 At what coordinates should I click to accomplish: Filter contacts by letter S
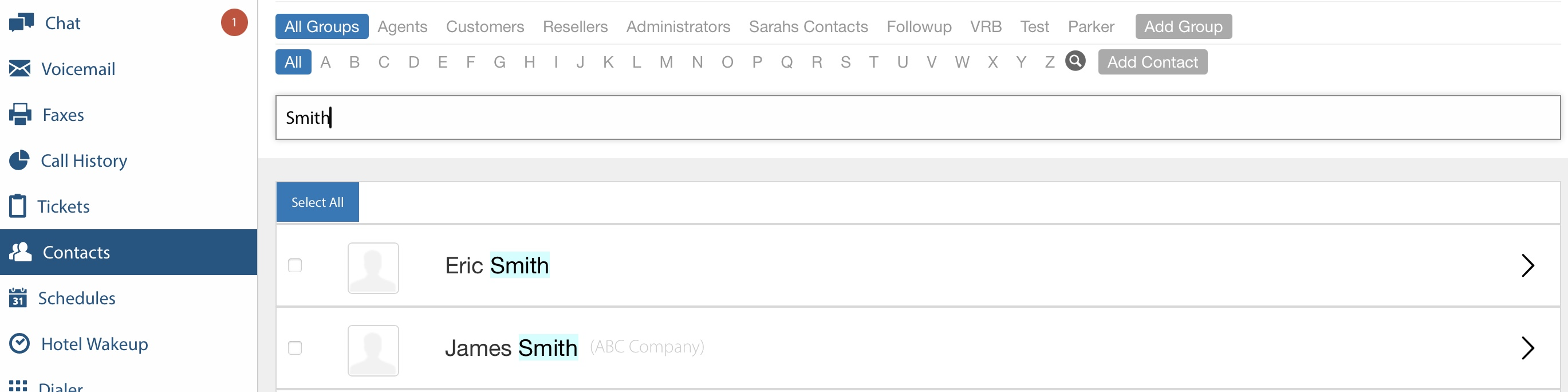(x=845, y=62)
